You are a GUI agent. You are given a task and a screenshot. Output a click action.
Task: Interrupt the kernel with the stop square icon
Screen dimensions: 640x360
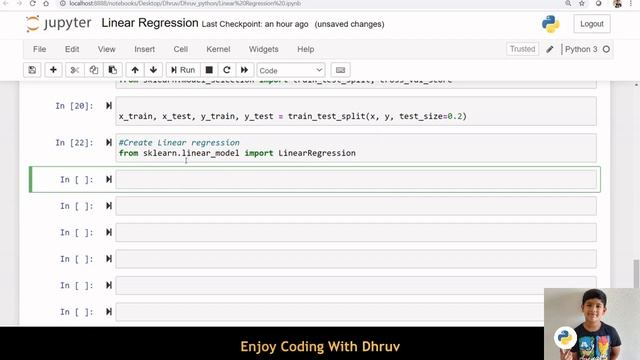[x=209, y=70]
